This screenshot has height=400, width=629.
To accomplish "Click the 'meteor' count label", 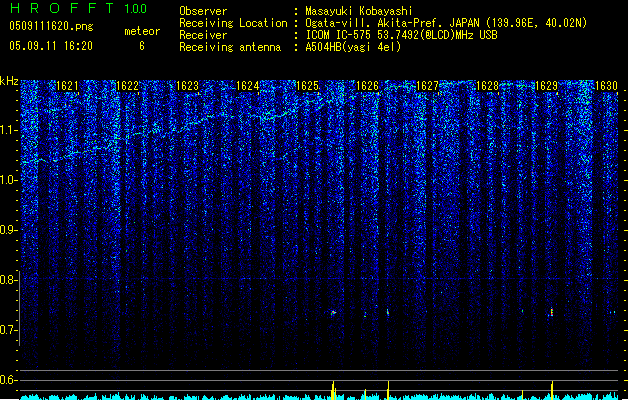I will coord(142,31).
